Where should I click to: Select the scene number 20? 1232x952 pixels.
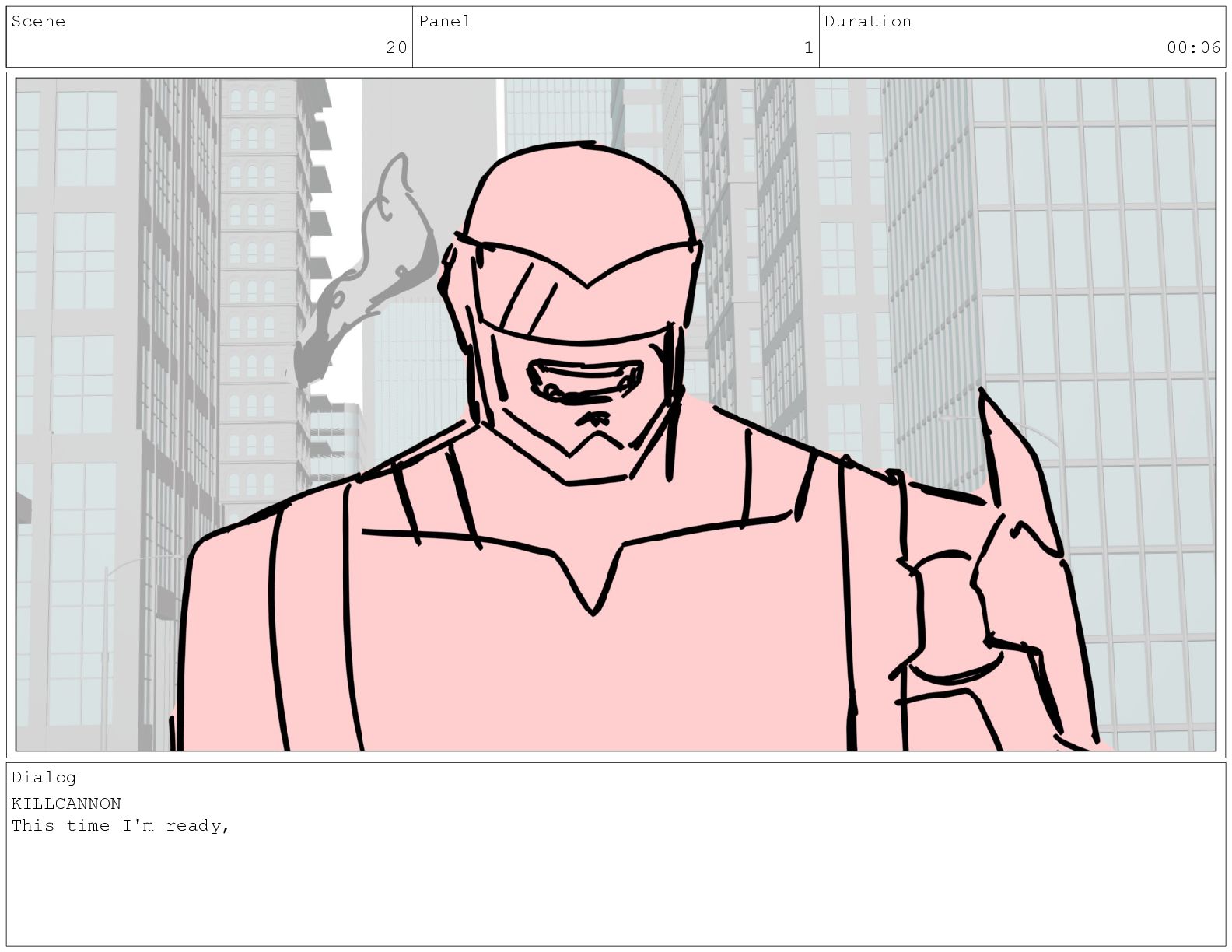click(396, 47)
